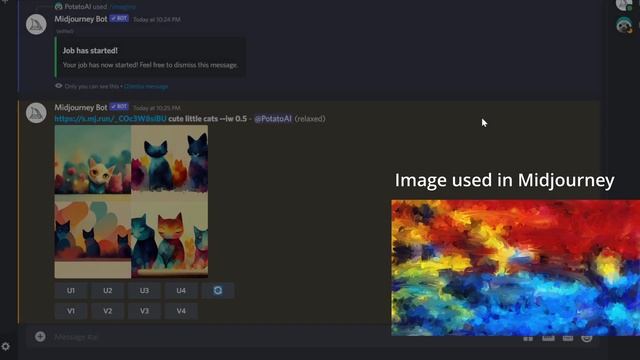The height and width of the screenshot is (360, 640).
Task: Click the sloth member avatar at right
Action: (624, 25)
